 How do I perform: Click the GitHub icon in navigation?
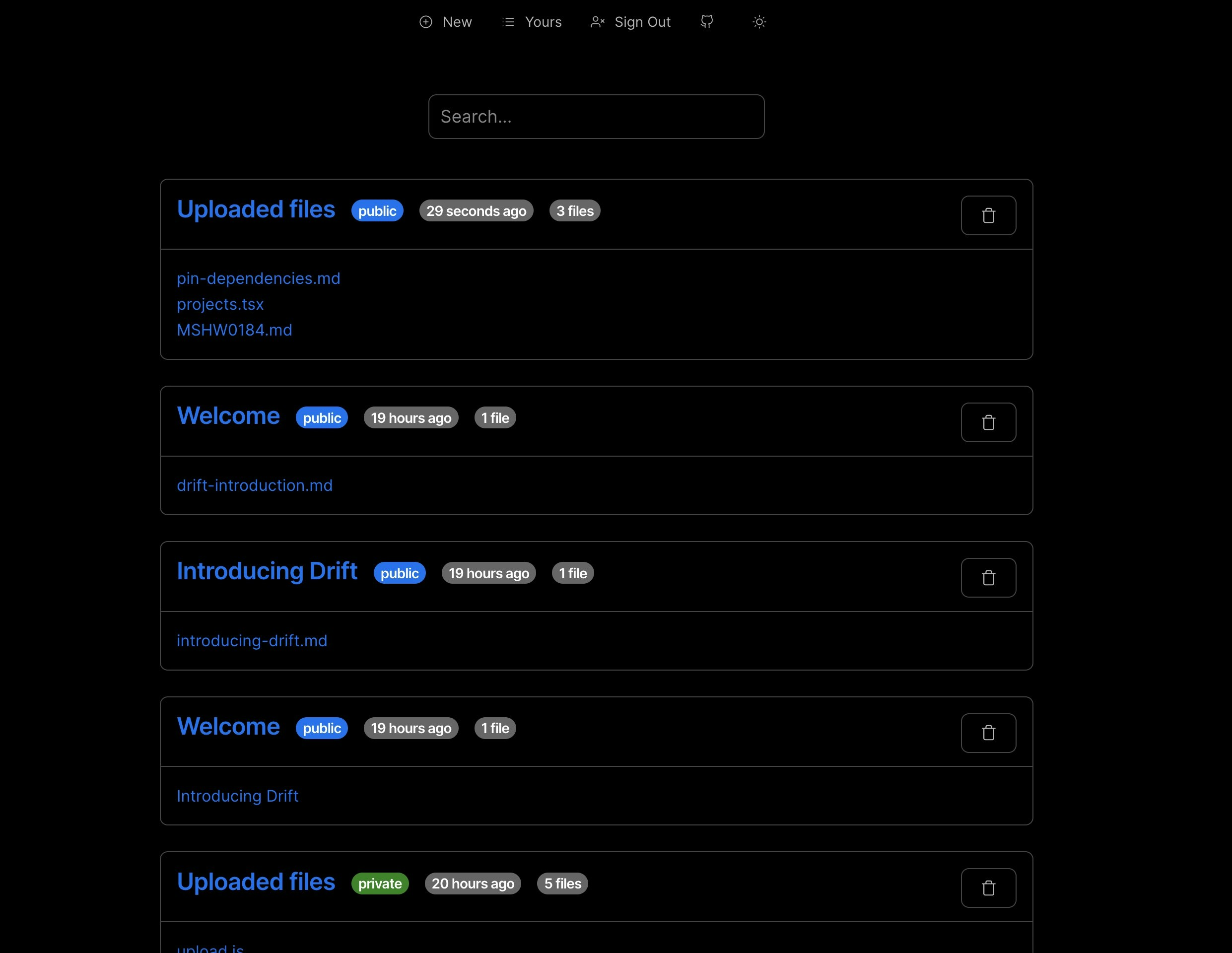tap(706, 22)
